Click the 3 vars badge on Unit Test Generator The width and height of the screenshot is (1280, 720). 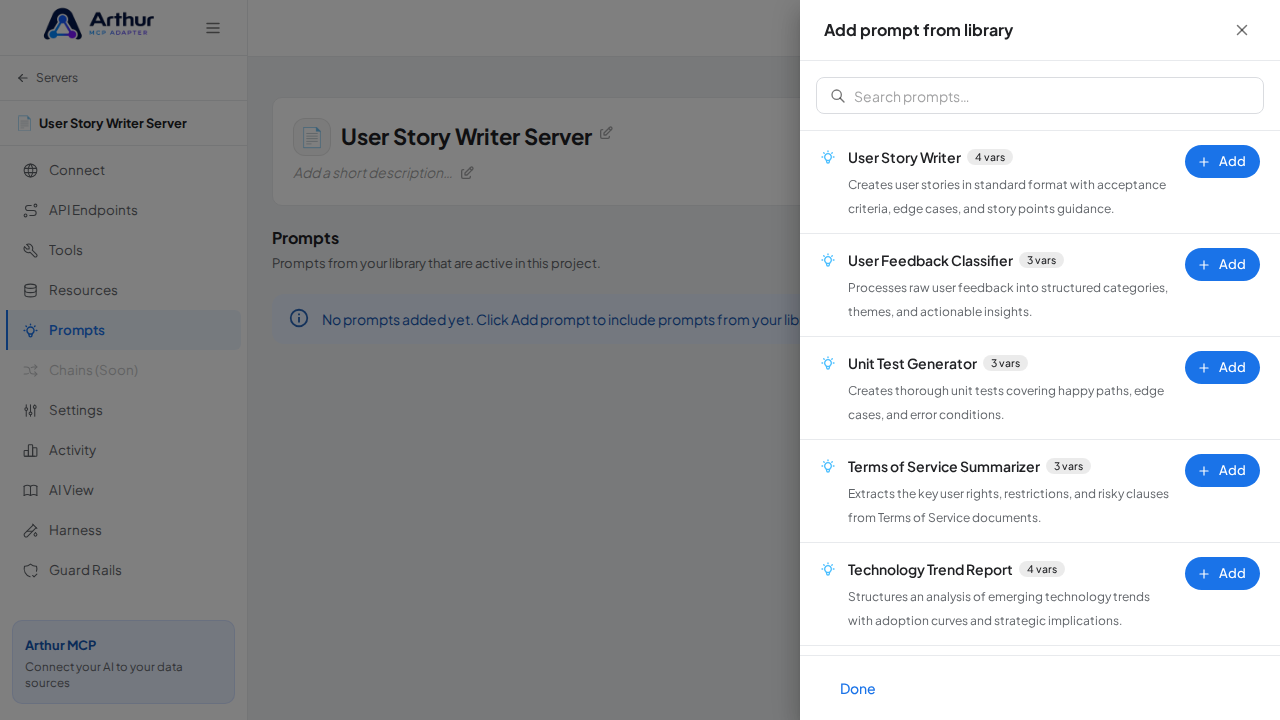pyautogui.click(x=1005, y=363)
